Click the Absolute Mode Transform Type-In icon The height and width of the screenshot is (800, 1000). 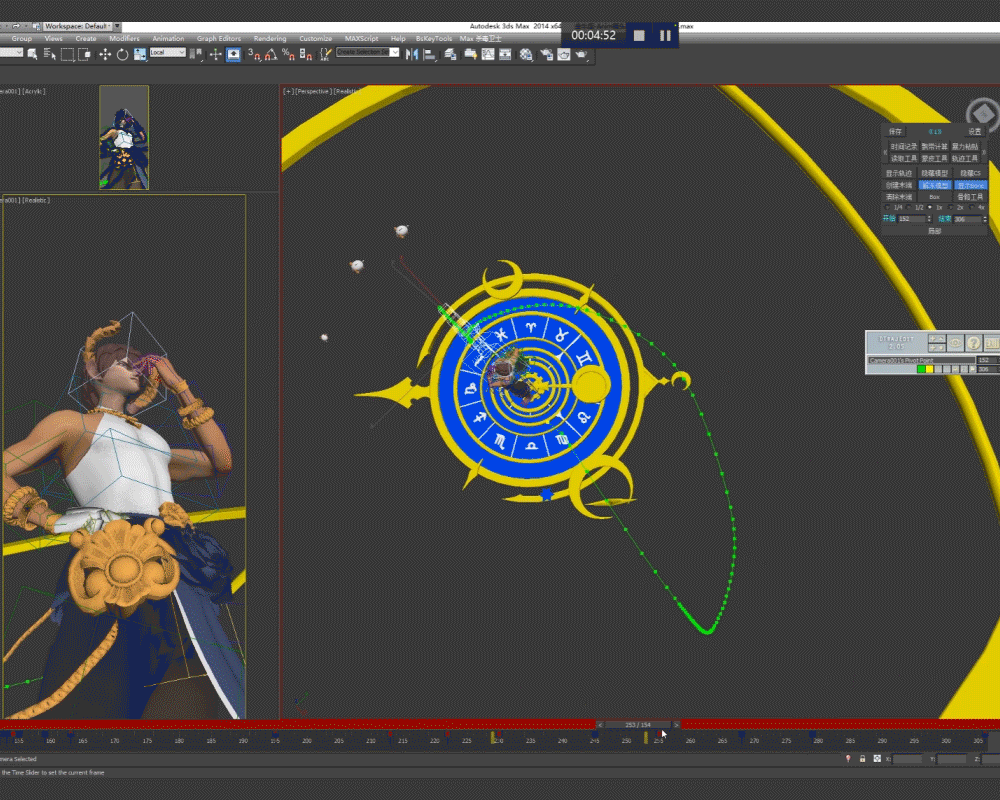pos(877,759)
